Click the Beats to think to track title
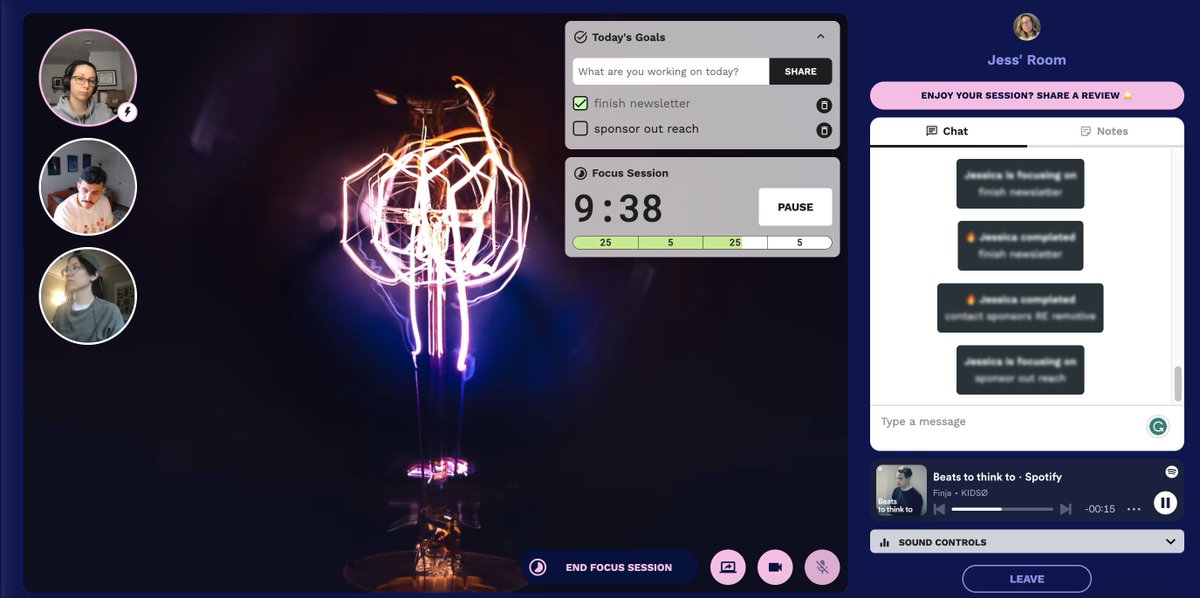Screen dimensions: 1200x598 pyautogui.click(x=997, y=477)
